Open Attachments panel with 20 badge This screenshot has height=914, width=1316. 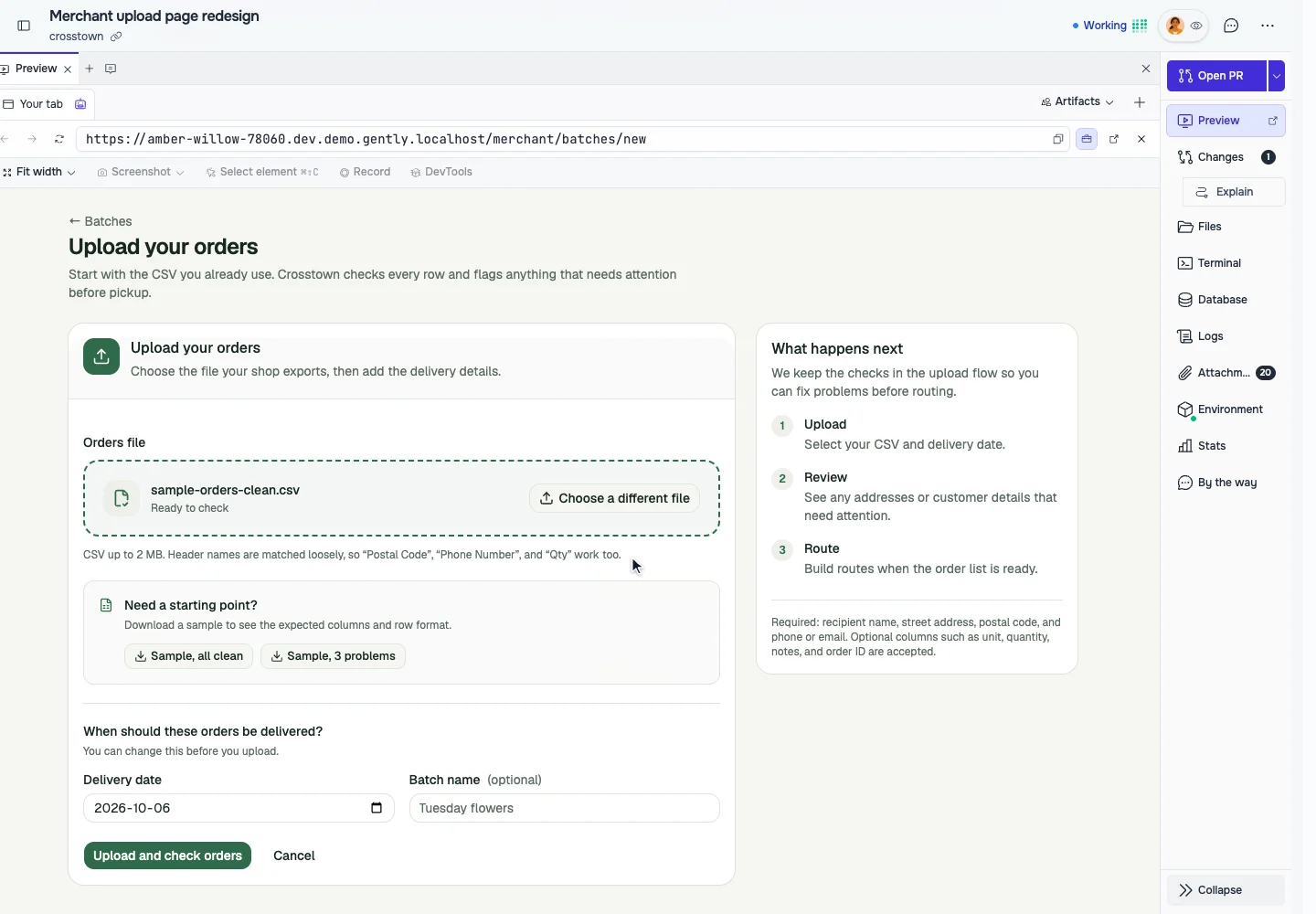click(1226, 373)
